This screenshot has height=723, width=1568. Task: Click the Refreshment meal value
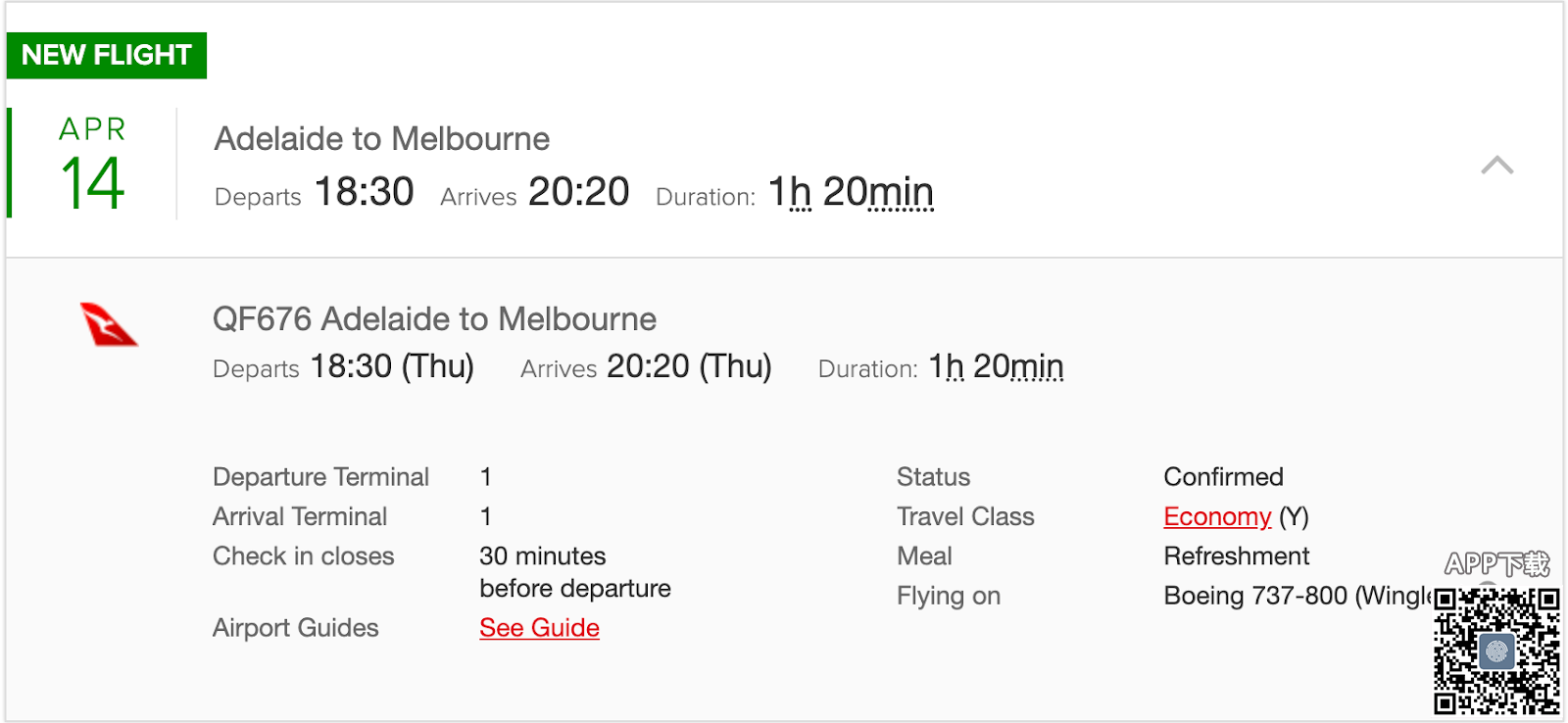point(1236,556)
